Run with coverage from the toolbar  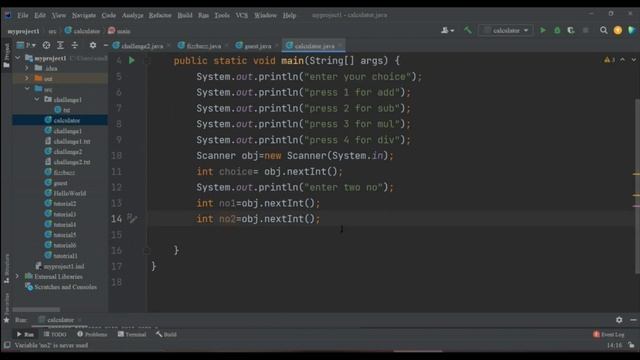tap(571, 30)
